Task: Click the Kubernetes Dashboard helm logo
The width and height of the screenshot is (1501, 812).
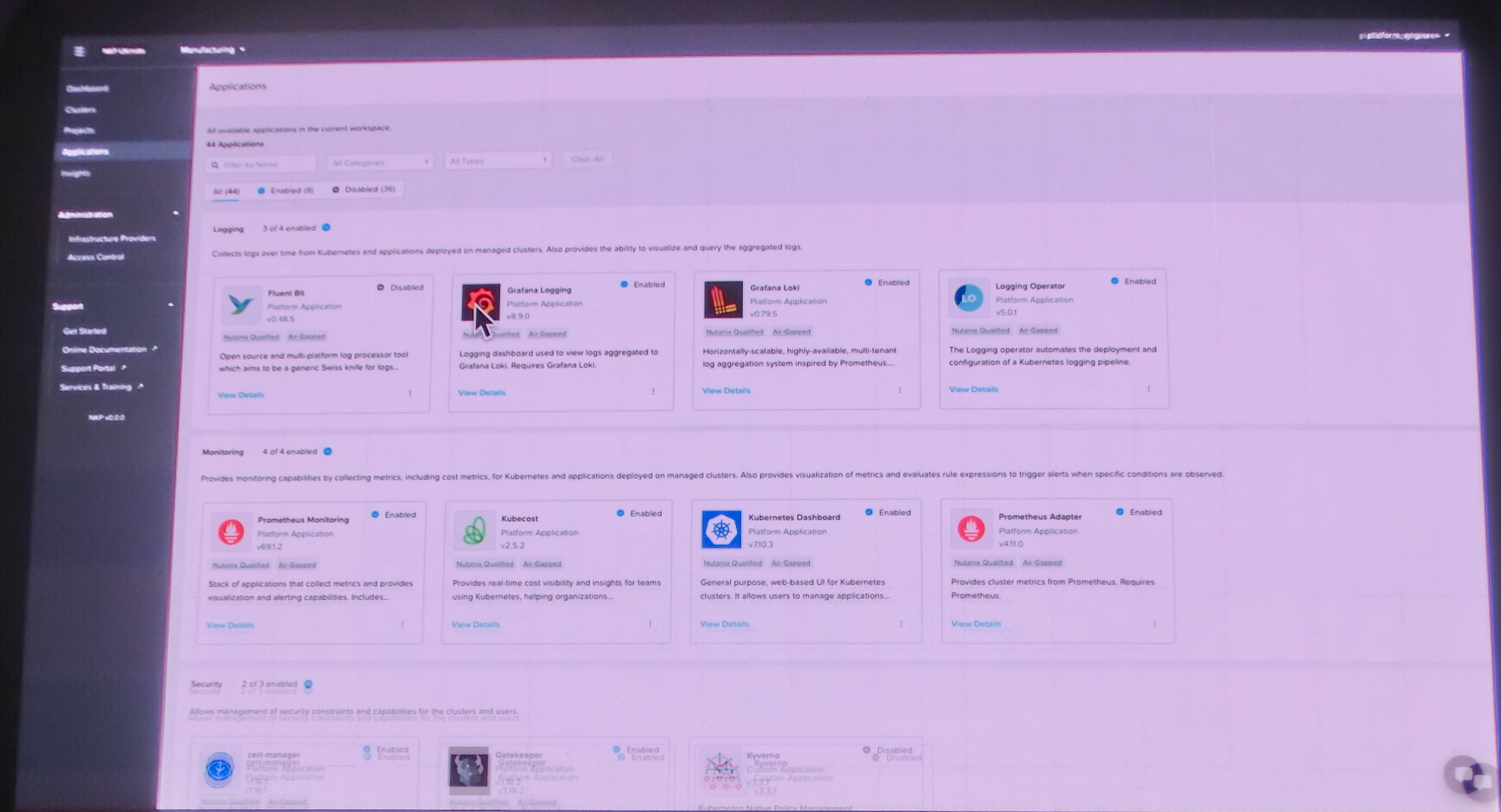Action: click(721, 530)
